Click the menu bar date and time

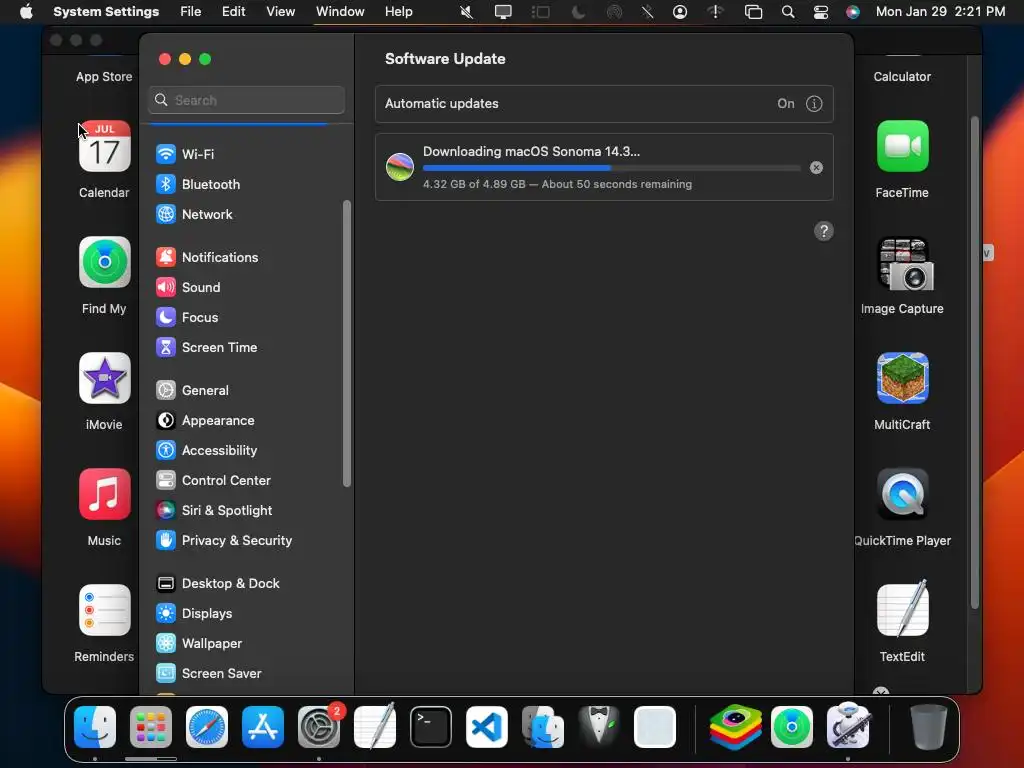tap(940, 12)
